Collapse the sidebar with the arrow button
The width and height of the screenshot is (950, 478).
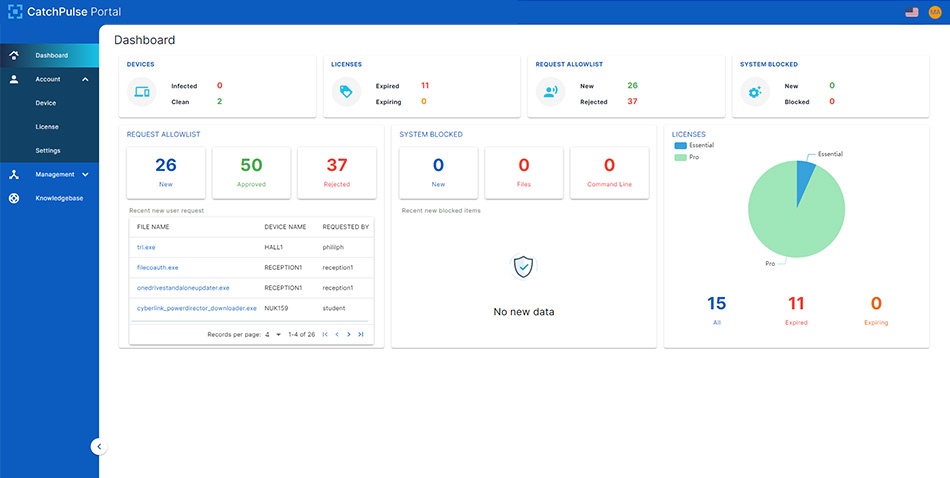click(98, 447)
